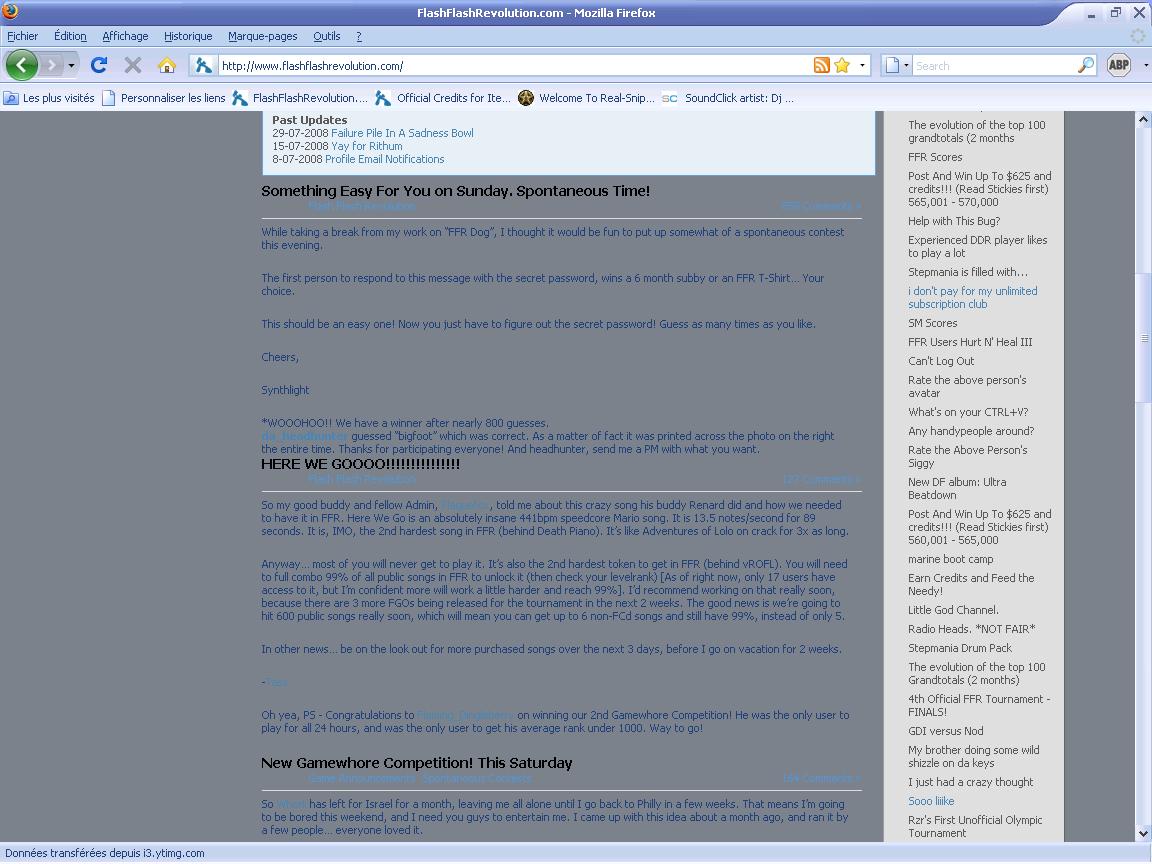Click the vertical scrollbar down arrow
Viewport: 1152px width, 864px height.
tap(1143, 833)
